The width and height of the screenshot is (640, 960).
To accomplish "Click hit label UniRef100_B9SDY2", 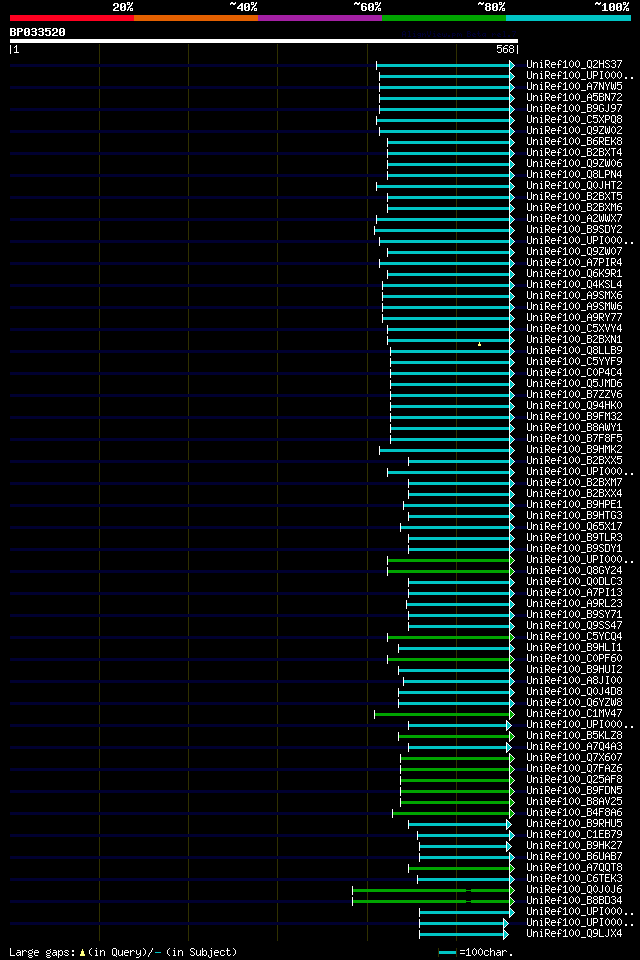I will [x=574, y=230].
